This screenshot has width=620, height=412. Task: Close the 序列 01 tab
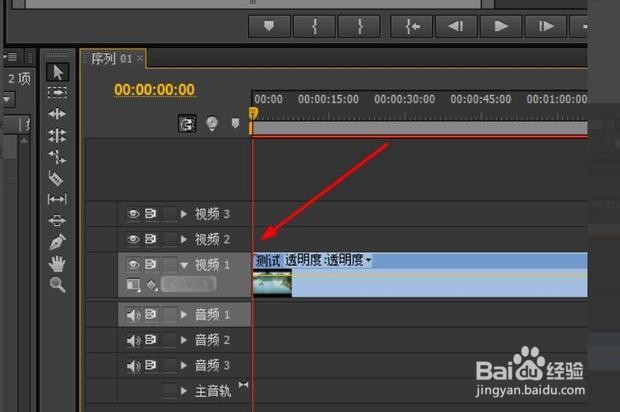pyautogui.click(x=140, y=59)
